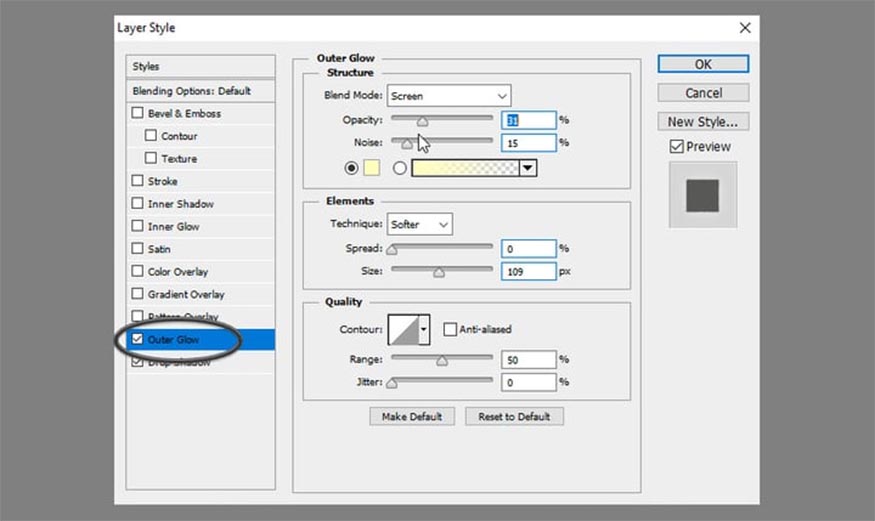The width and height of the screenshot is (875, 521).
Task: Confirm with the OK button
Action: coord(703,64)
